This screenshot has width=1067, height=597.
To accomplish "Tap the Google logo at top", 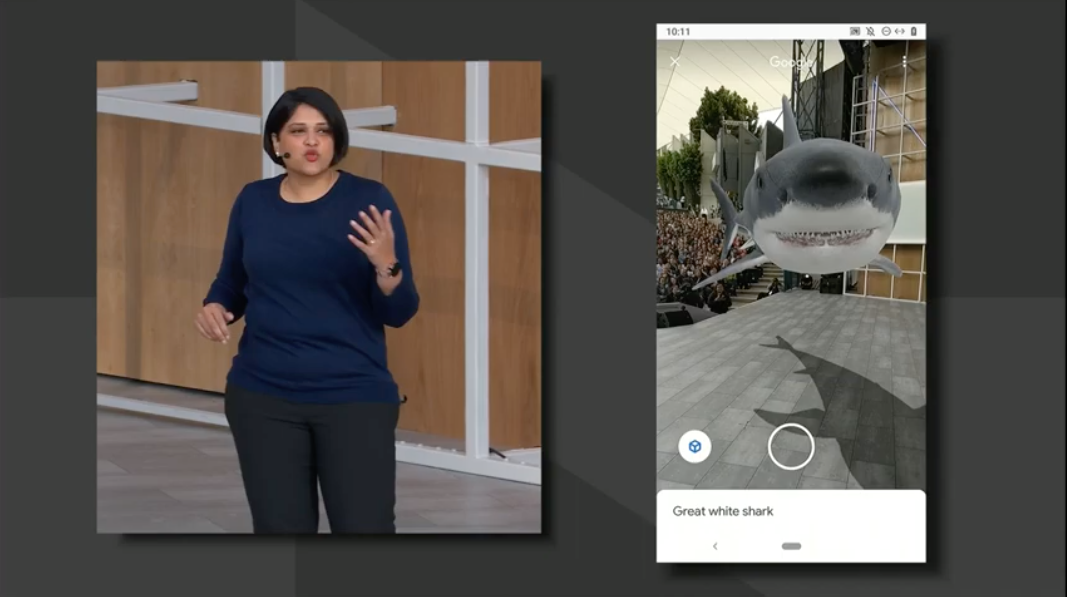I will (x=791, y=62).
